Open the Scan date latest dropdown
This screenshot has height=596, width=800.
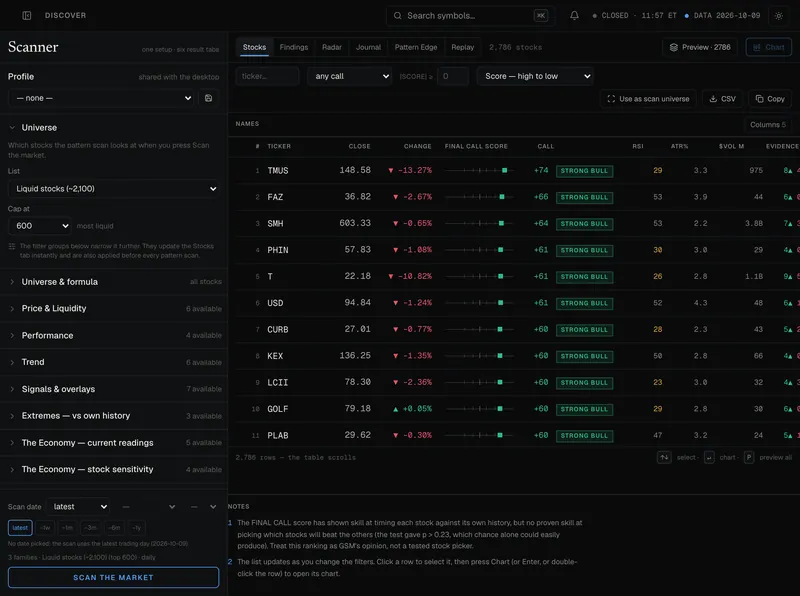tap(79, 507)
